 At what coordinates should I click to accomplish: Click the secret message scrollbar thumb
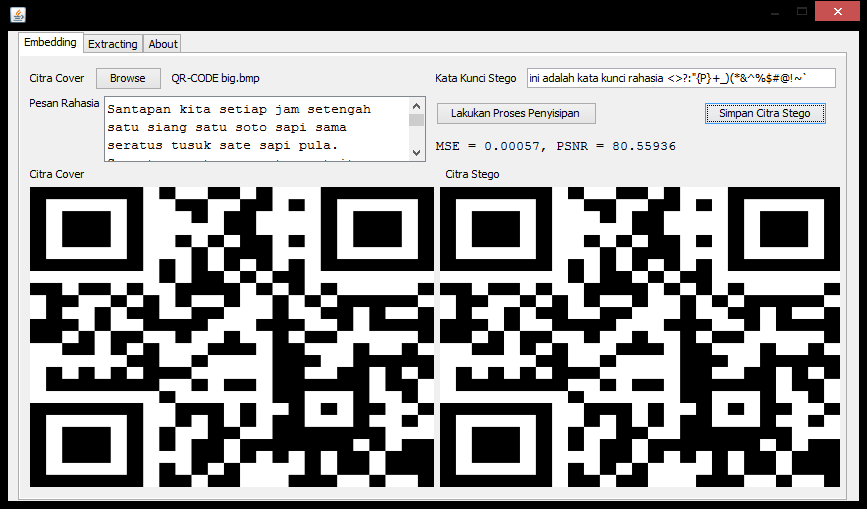tap(417, 120)
